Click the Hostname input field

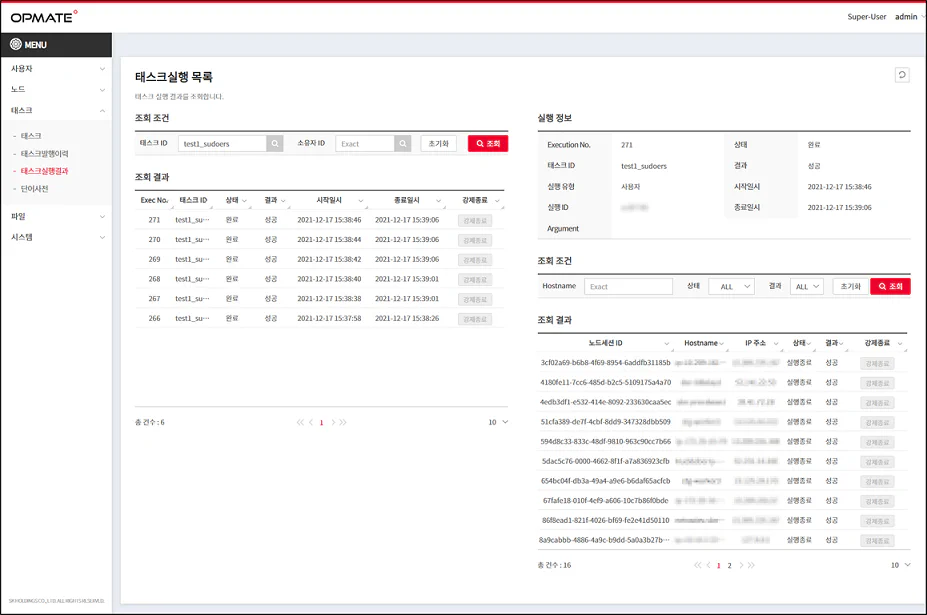pyautogui.click(x=628, y=287)
